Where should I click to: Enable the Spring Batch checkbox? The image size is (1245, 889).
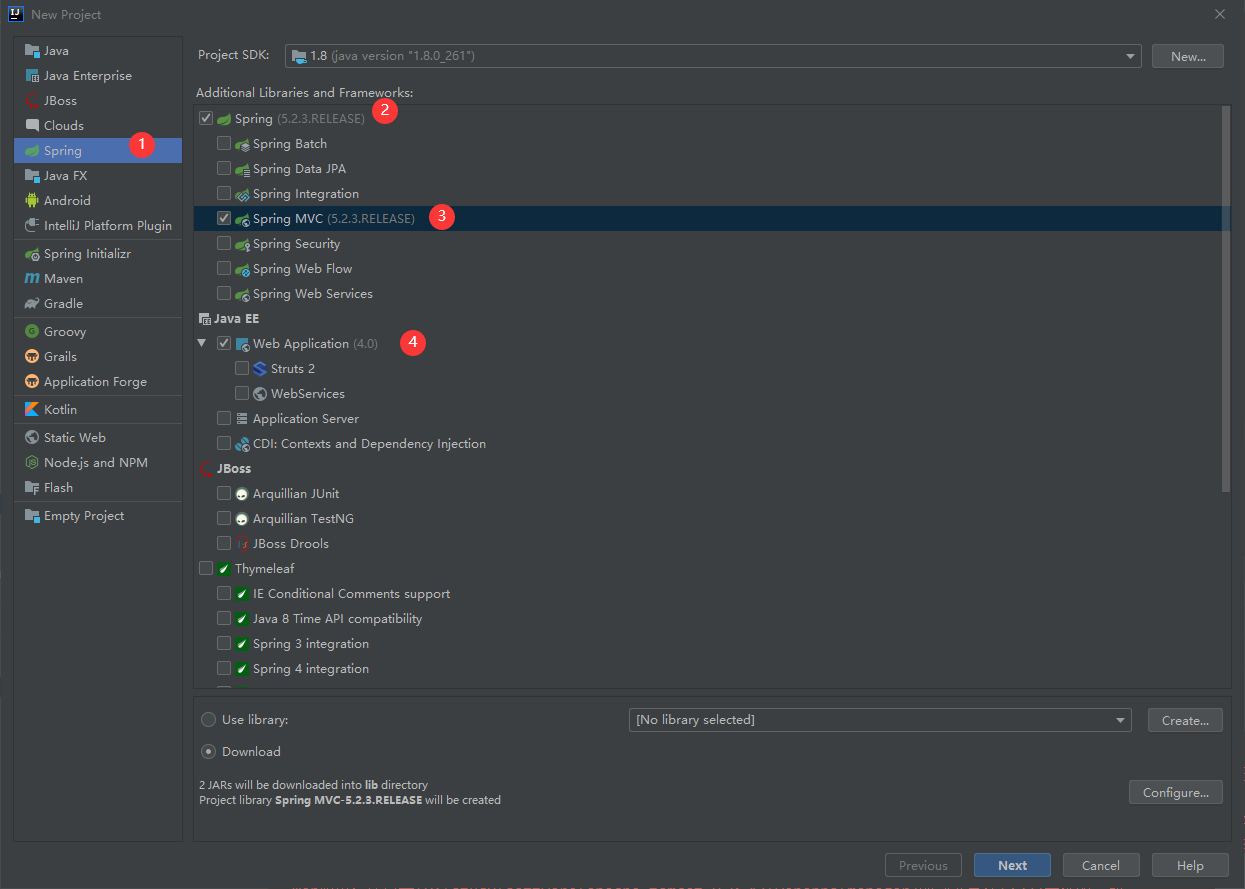point(224,143)
